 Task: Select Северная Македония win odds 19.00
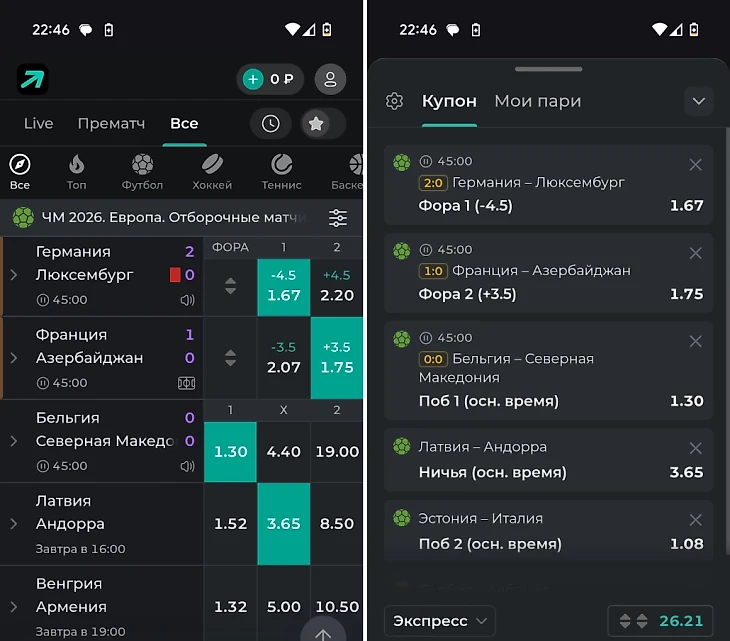[337, 452]
